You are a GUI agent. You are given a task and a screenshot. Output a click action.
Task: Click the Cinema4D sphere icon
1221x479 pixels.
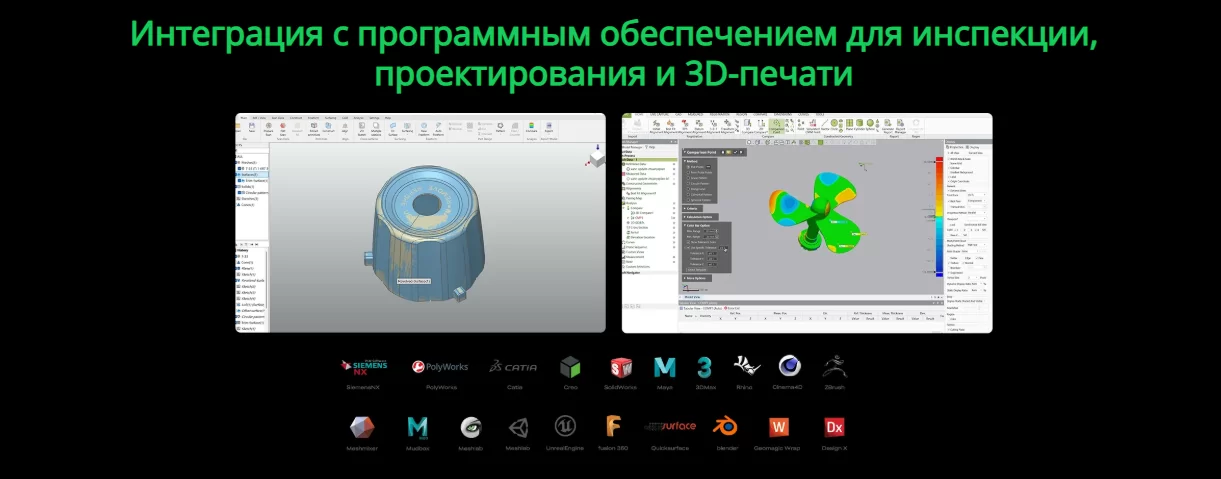click(x=788, y=367)
